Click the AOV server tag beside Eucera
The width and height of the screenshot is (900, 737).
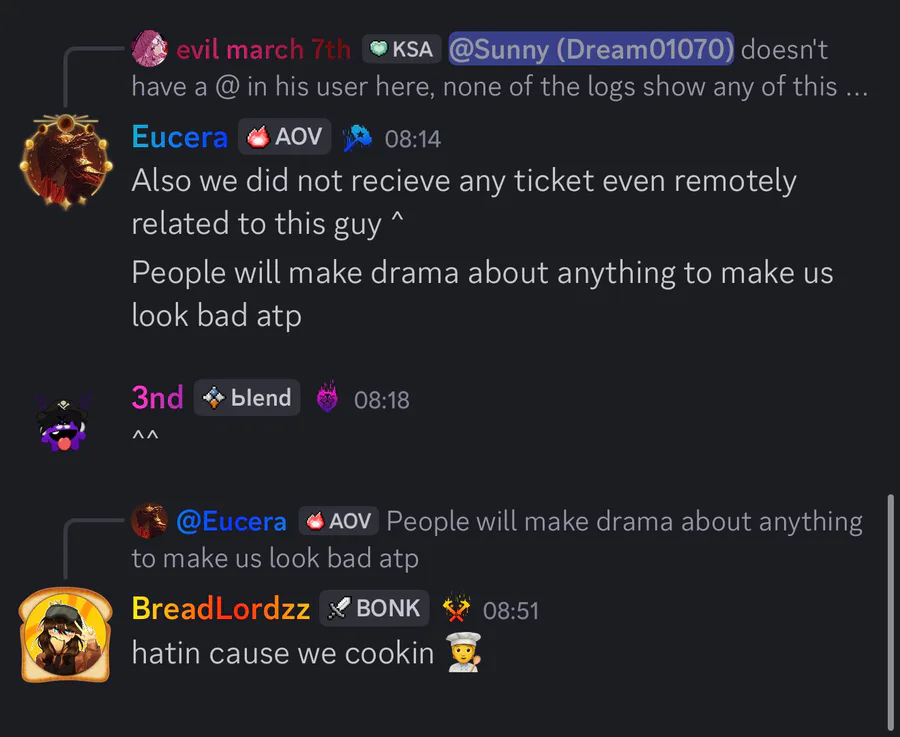pyautogui.click(x=285, y=137)
